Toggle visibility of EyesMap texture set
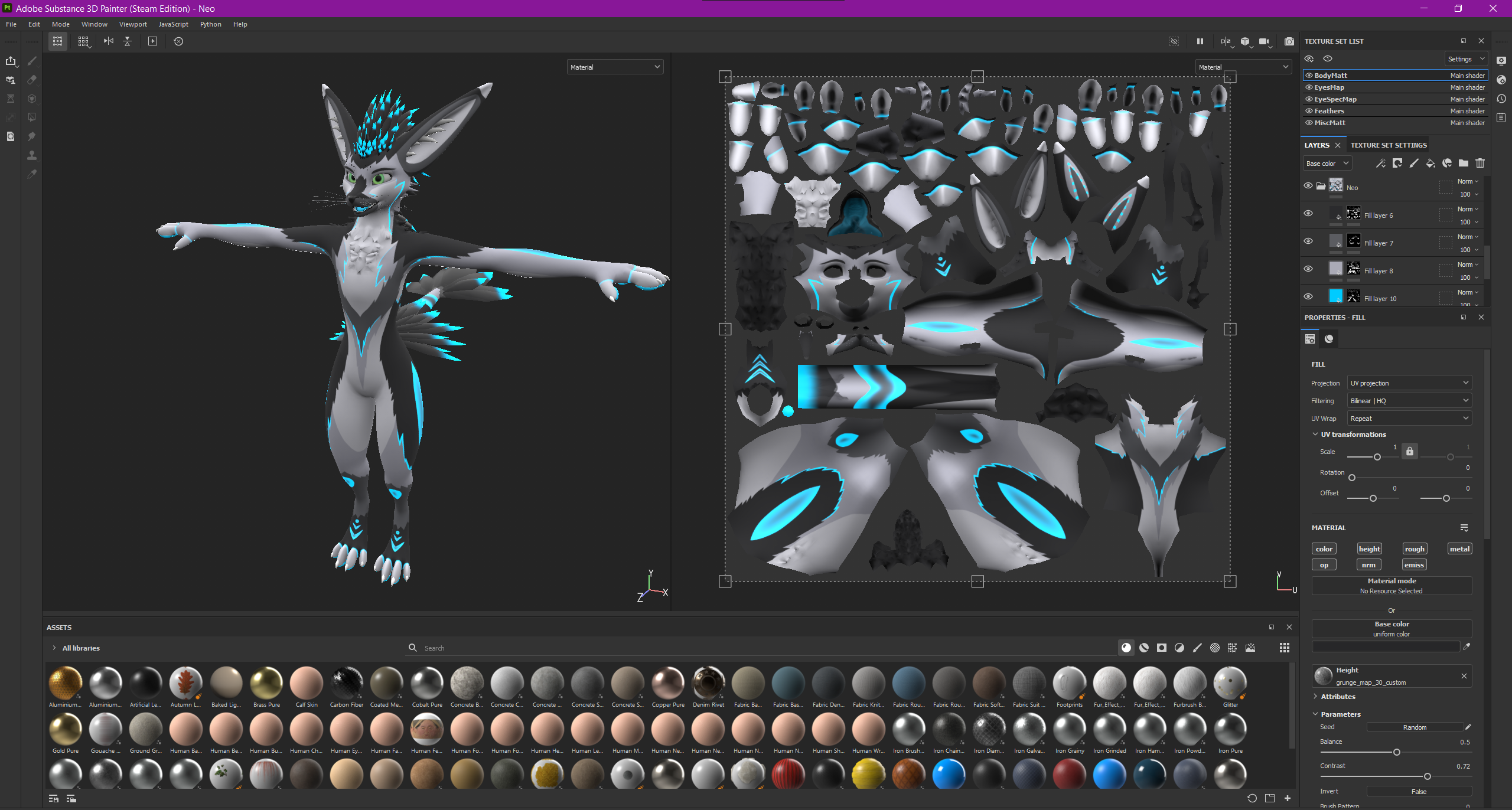 [1309, 87]
